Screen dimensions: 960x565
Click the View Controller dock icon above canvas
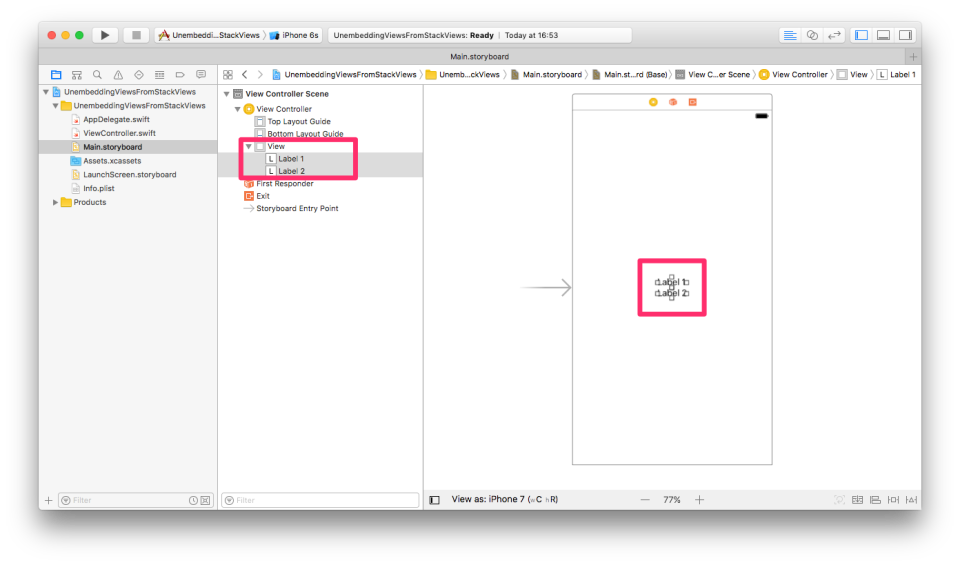[653, 102]
